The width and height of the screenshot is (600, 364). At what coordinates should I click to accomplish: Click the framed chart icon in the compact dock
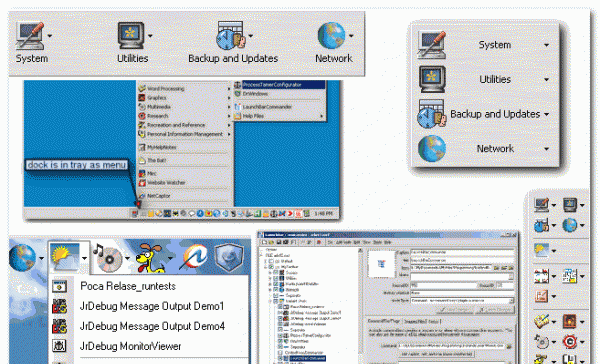coord(541,295)
